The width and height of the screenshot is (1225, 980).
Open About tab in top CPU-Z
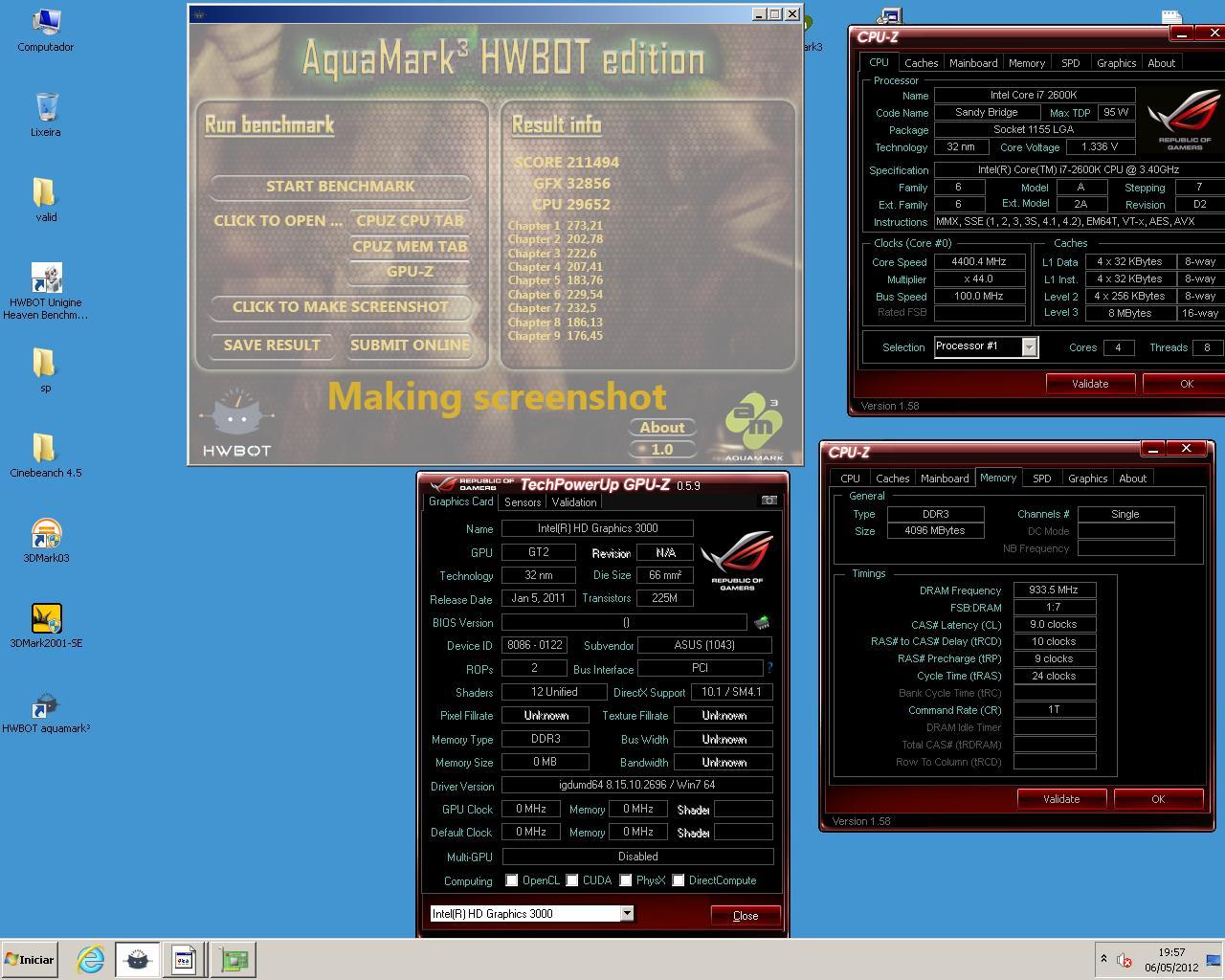coord(1161,63)
